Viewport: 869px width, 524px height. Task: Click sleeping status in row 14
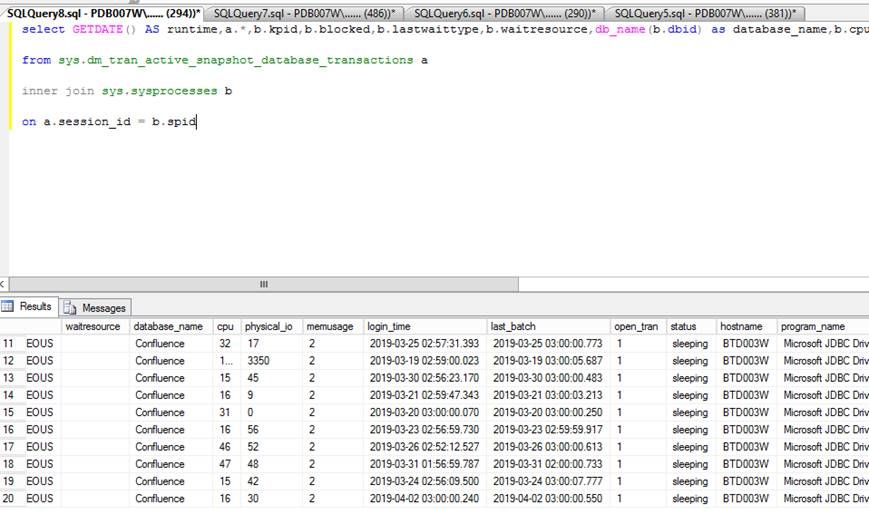[690, 395]
